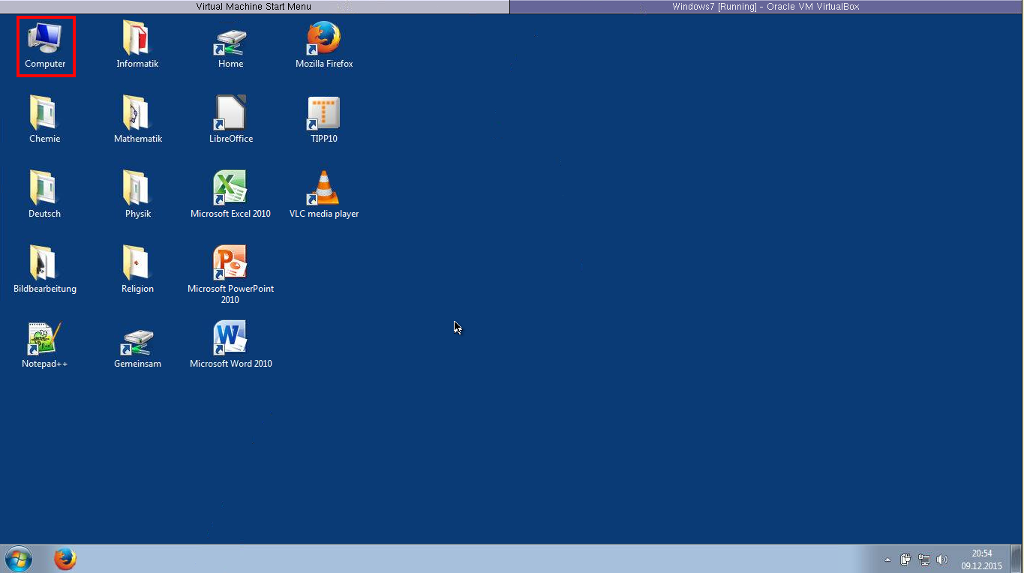Image resolution: width=1024 pixels, height=573 pixels.
Task: Select the Microsoft PowerPoint 2010 shortcut
Action: pos(230,265)
